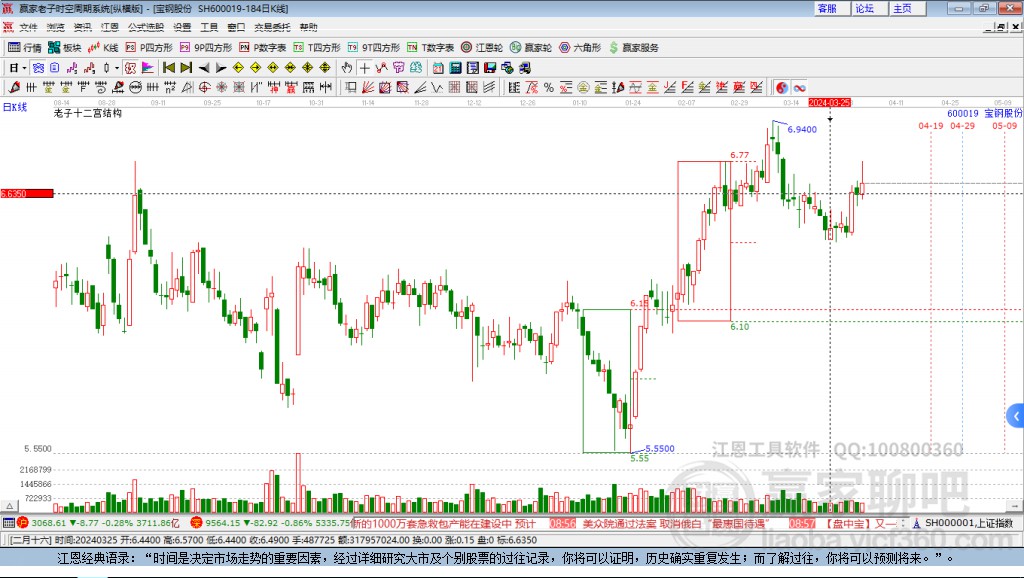1024x578 pixels.
Task: Step chart right with black right arrow
Action: point(221,68)
